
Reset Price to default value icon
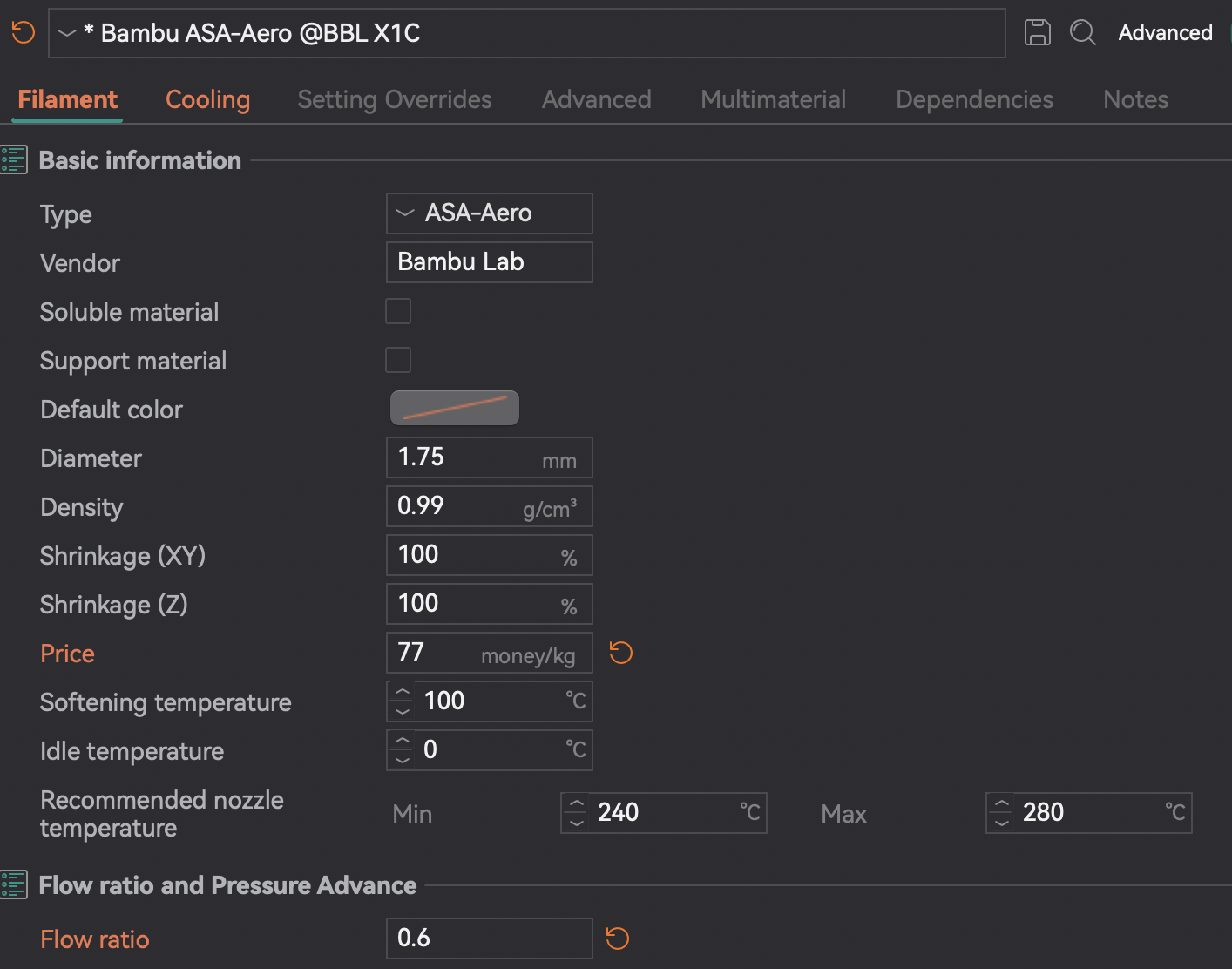[x=620, y=653]
